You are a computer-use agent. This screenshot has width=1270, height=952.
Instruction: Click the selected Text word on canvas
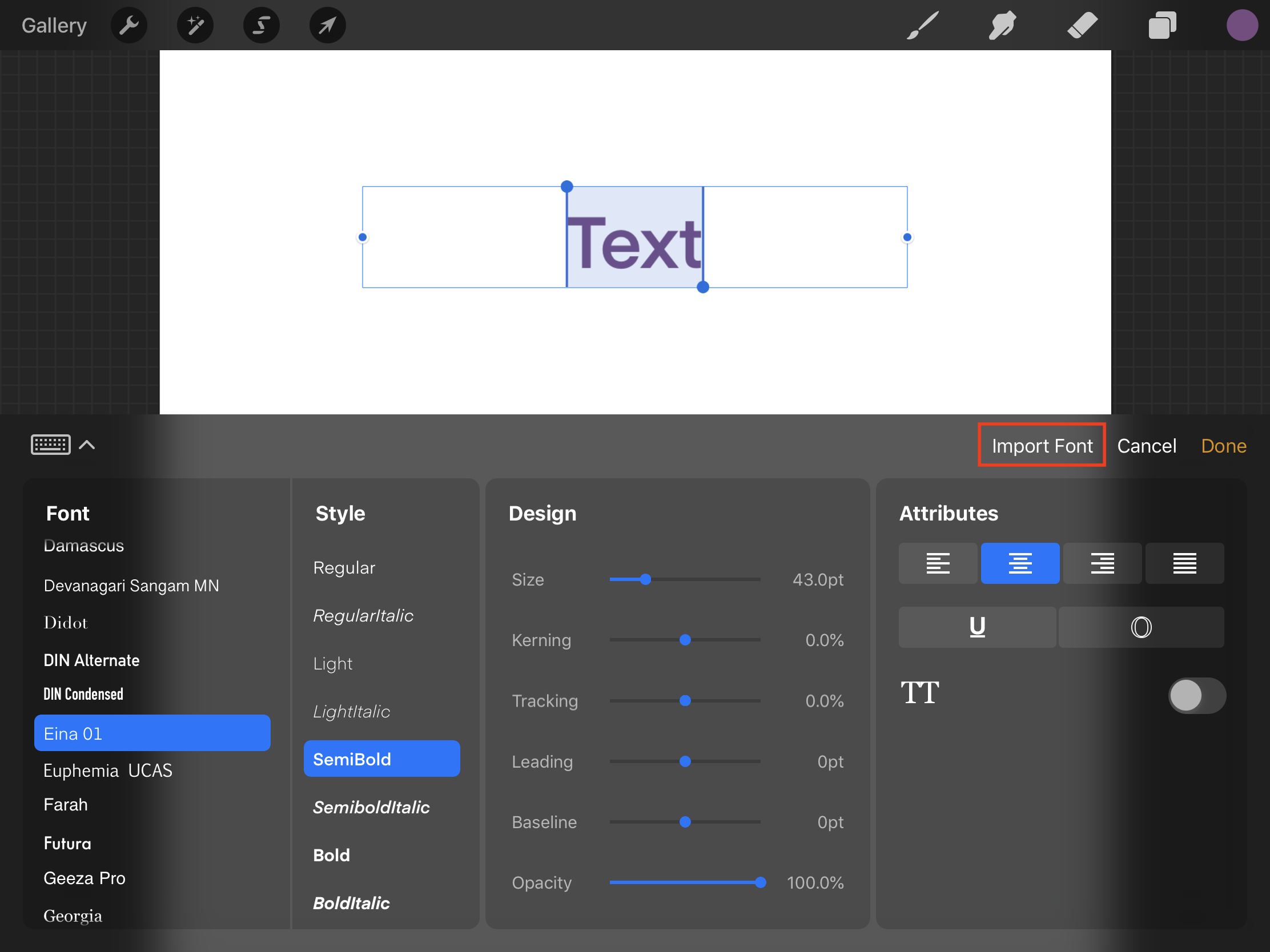click(634, 243)
